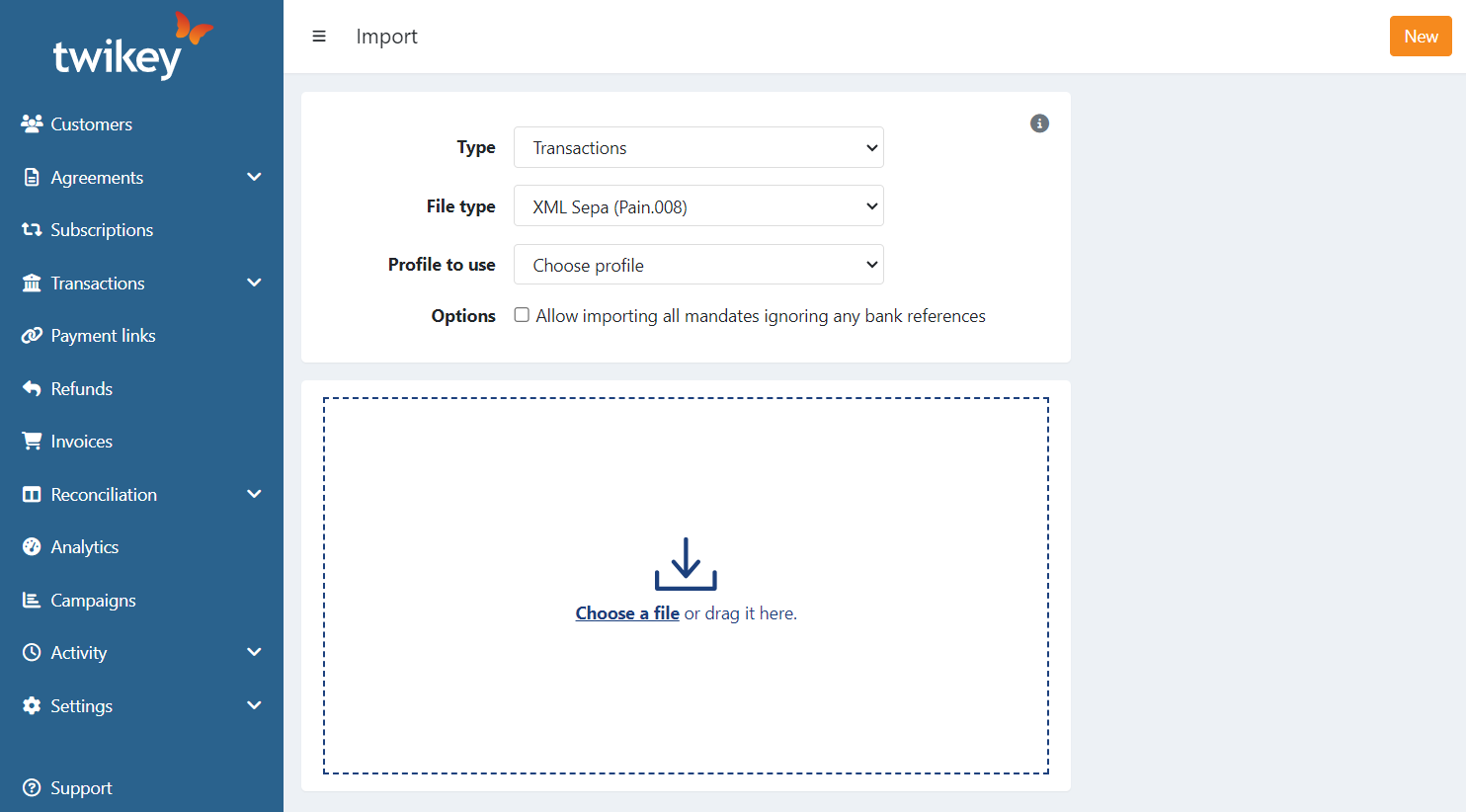Click the Analytics gauge icon

click(32, 547)
